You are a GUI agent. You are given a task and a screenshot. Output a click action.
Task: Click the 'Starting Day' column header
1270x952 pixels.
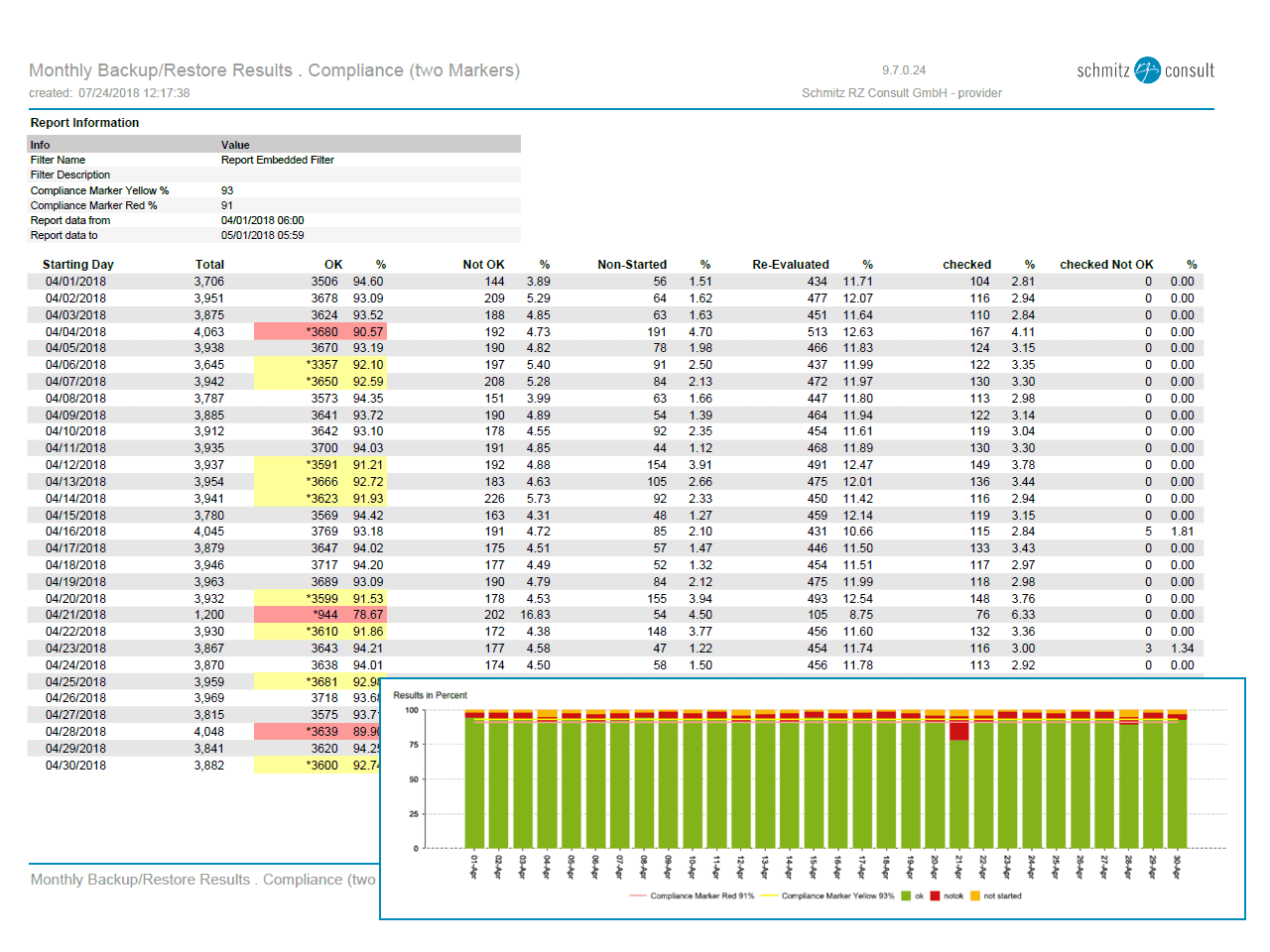pos(77,265)
